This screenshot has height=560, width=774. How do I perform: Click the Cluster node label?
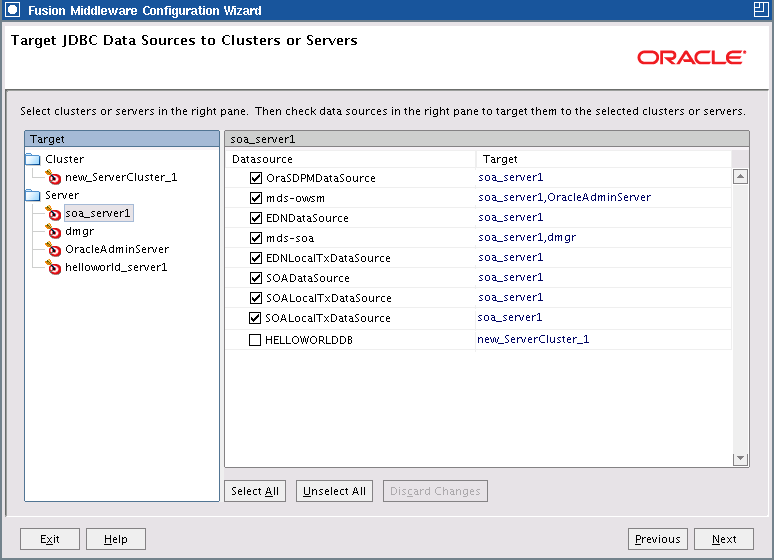[65, 159]
